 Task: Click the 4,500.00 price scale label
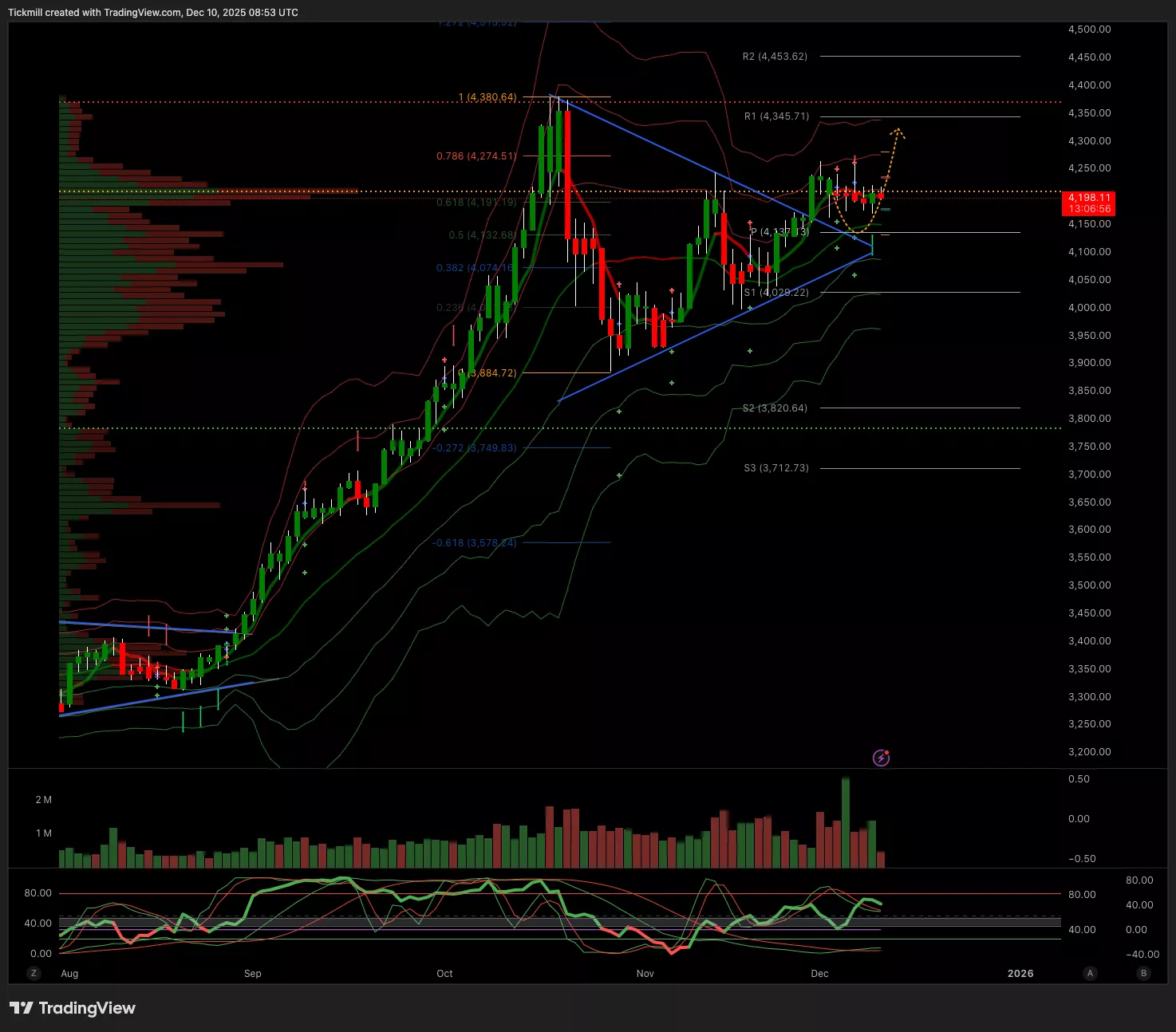click(1089, 30)
